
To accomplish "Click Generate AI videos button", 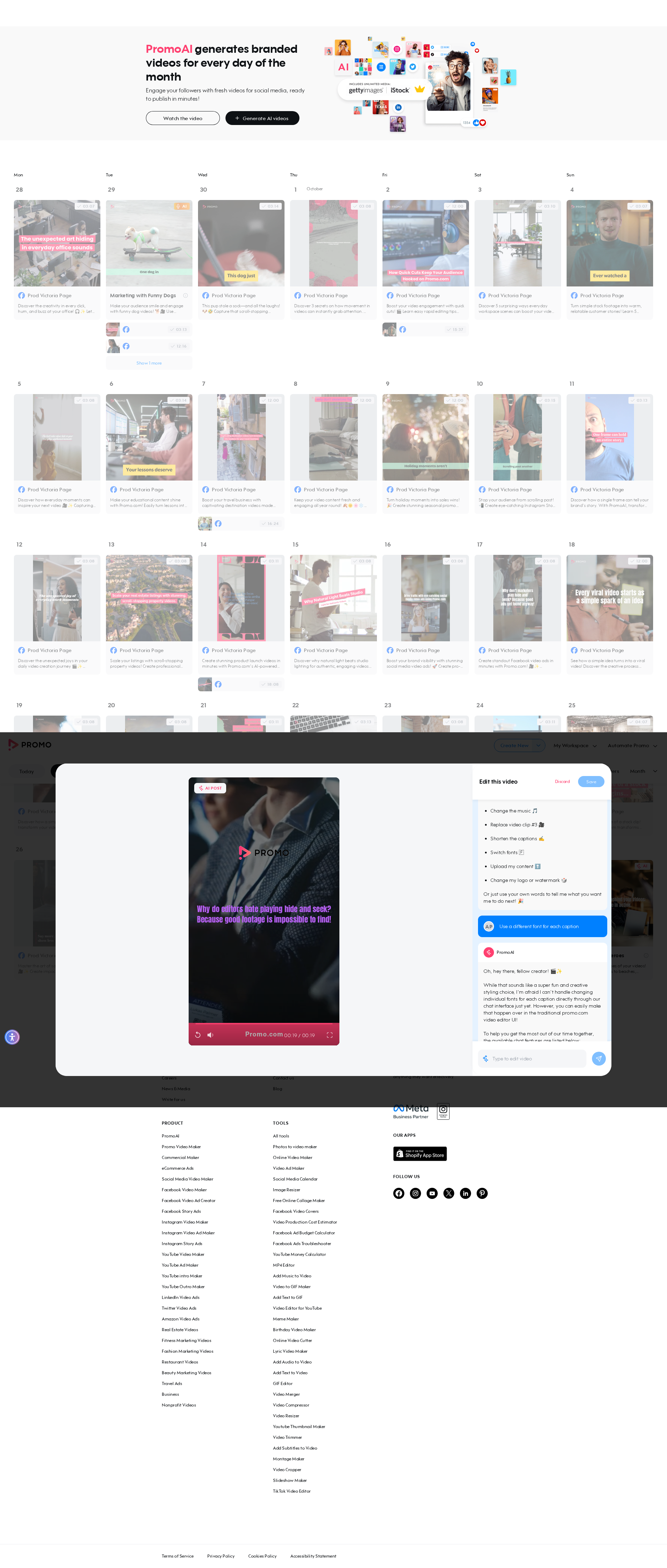I will [262, 118].
